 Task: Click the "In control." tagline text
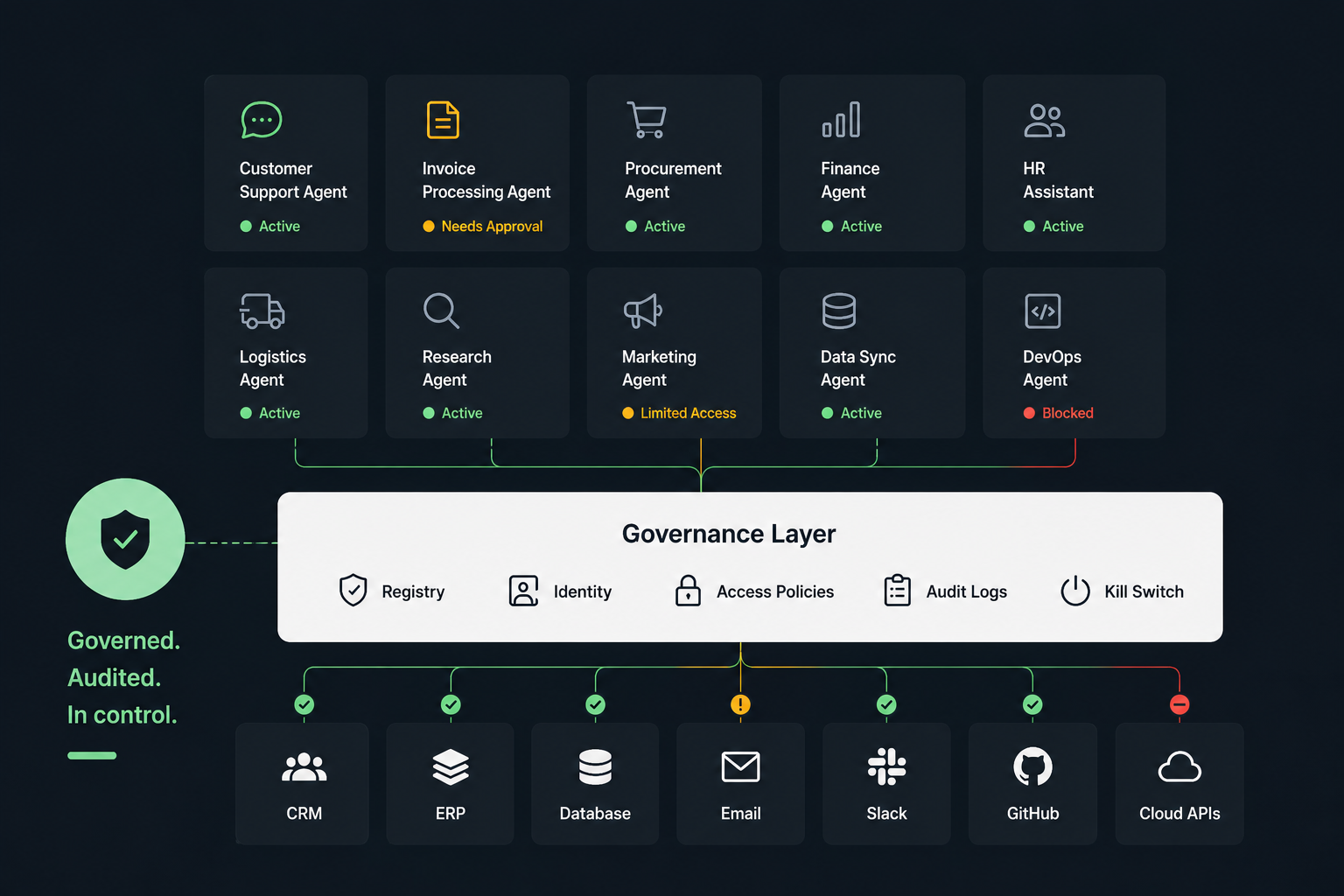click(x=122, y=715)
